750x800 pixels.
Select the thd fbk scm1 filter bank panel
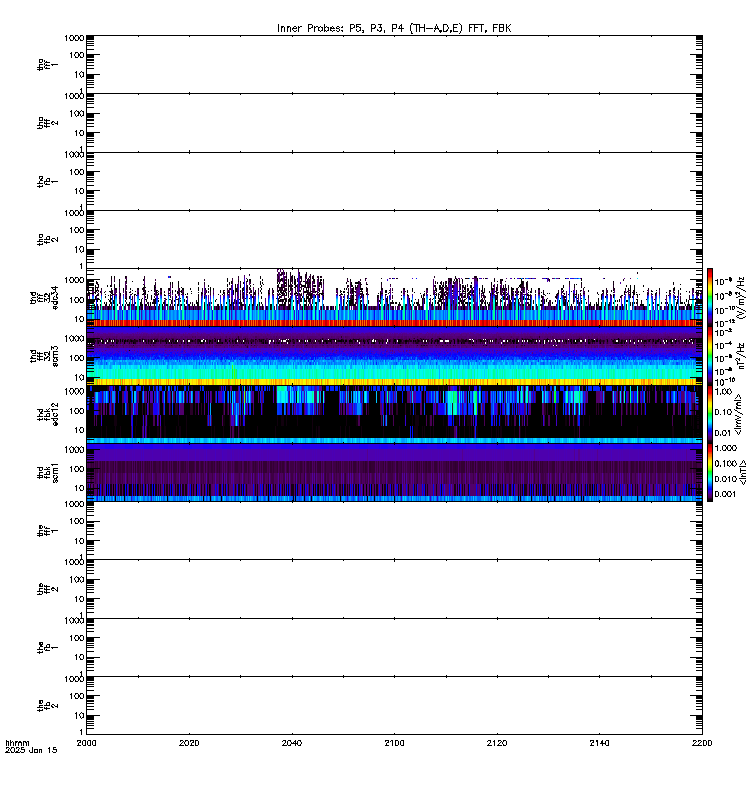coord(394,472)
